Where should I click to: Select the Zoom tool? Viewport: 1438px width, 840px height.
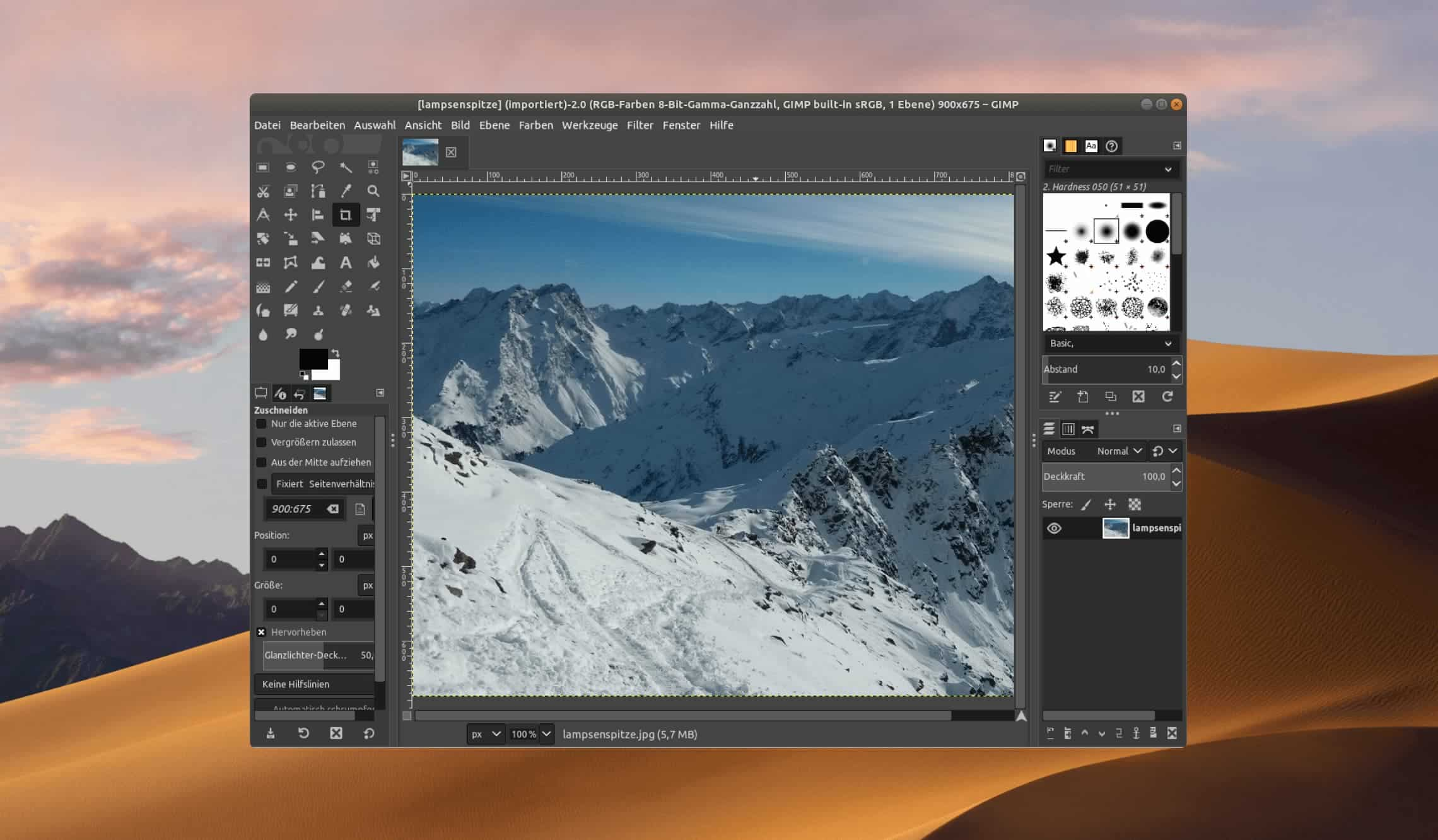coord(373,190)
